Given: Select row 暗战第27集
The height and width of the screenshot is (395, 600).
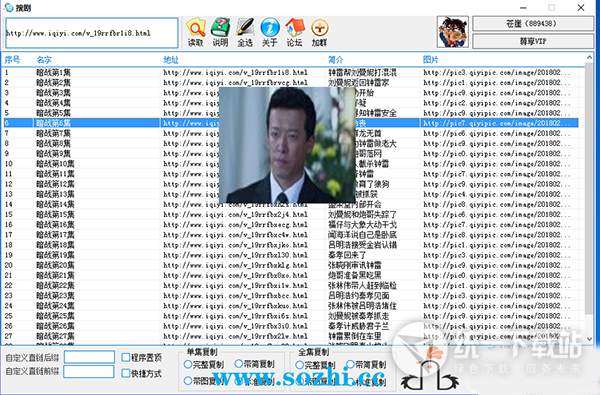Looking at the screenshot, I should coord(291,336).
